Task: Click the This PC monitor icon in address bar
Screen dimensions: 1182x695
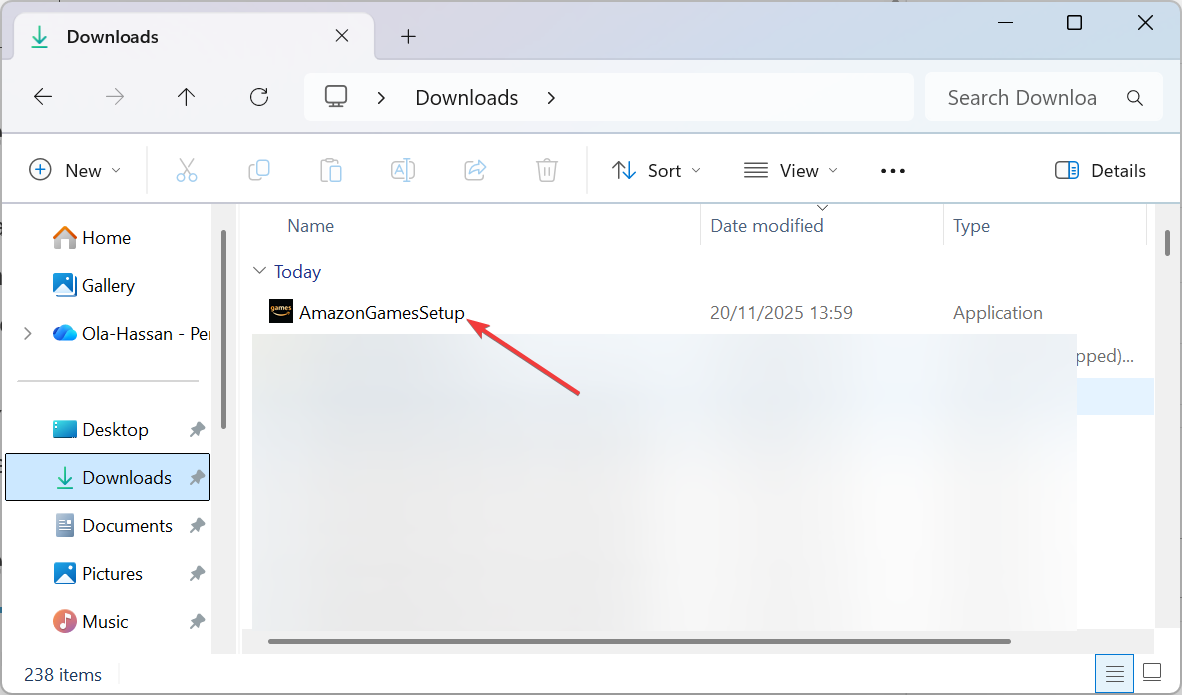Action: pos(336,96)
